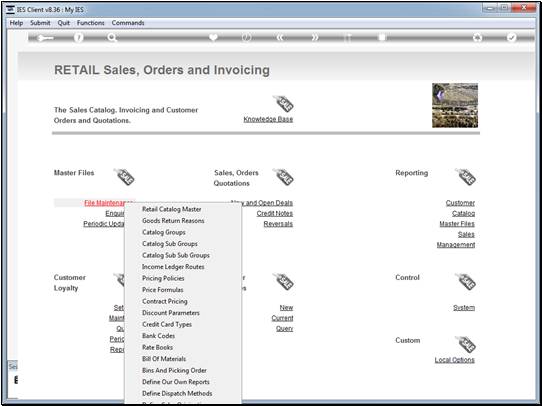Select Bill Of Materials menu entry
This screenshot has width=542, height=406.
164,359
